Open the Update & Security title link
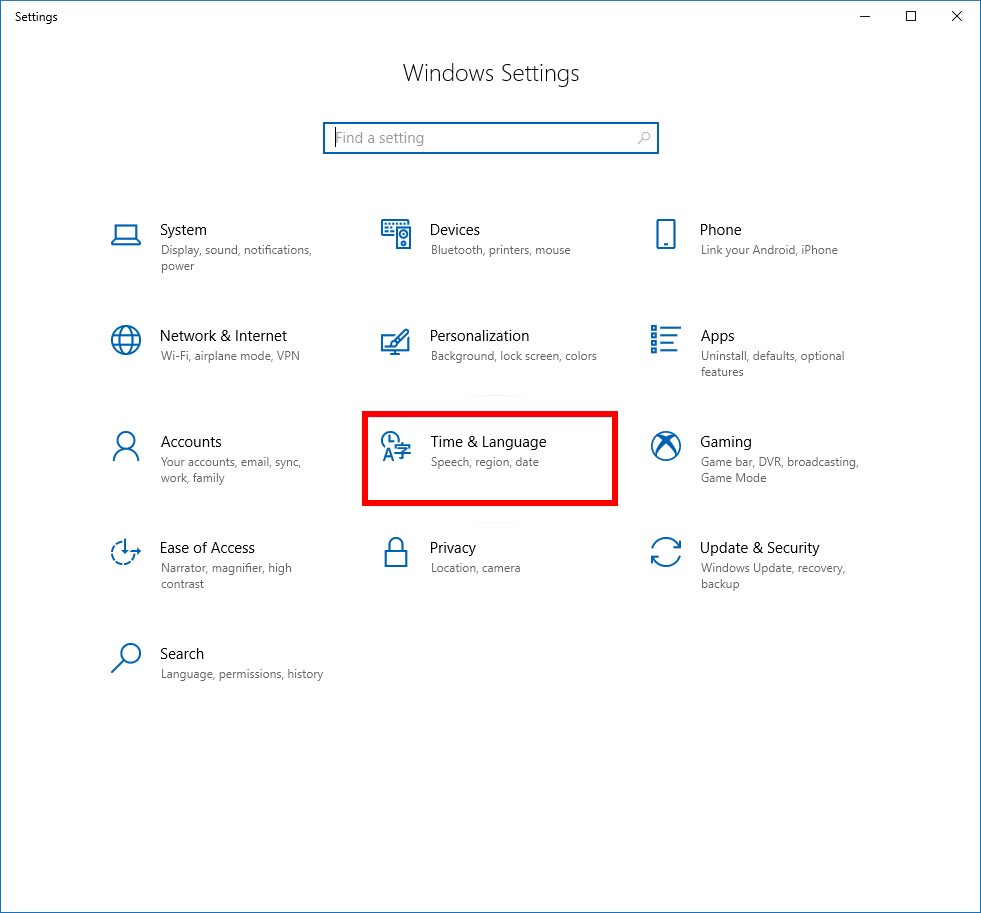 [x=759, y=548]
